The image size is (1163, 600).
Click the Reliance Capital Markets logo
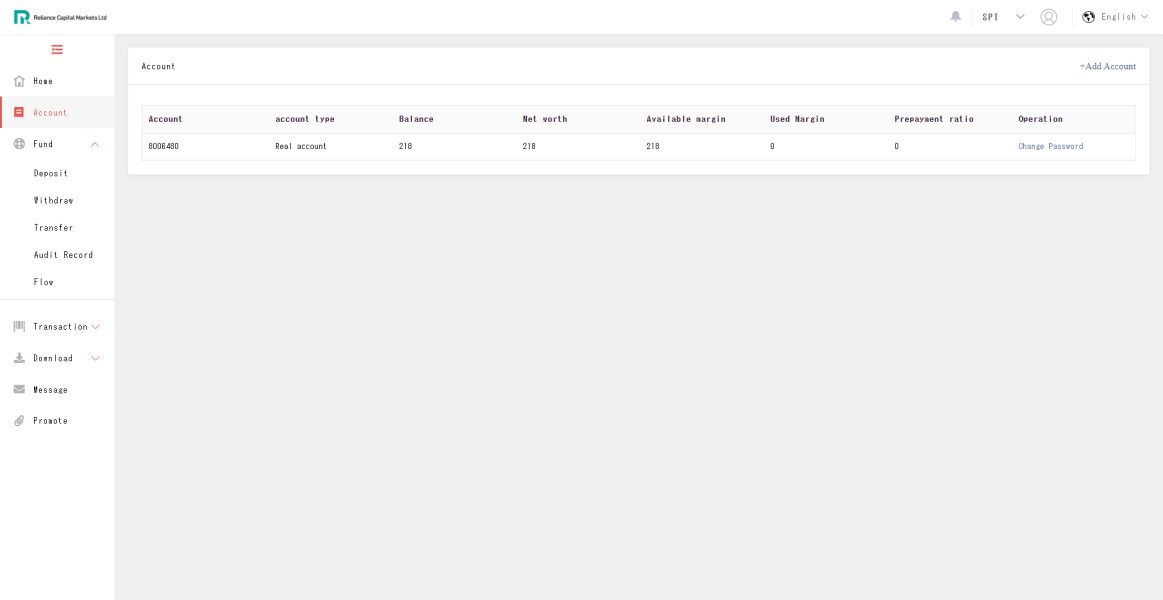click(x=60, y=17)
